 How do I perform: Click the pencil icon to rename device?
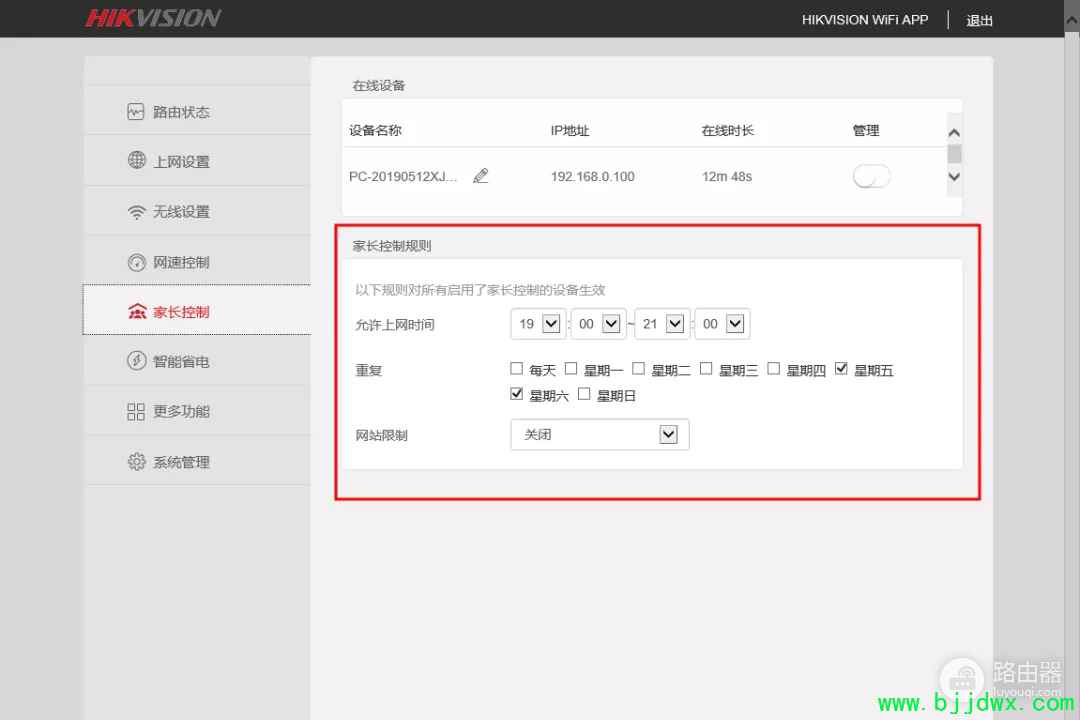(481, 176)
